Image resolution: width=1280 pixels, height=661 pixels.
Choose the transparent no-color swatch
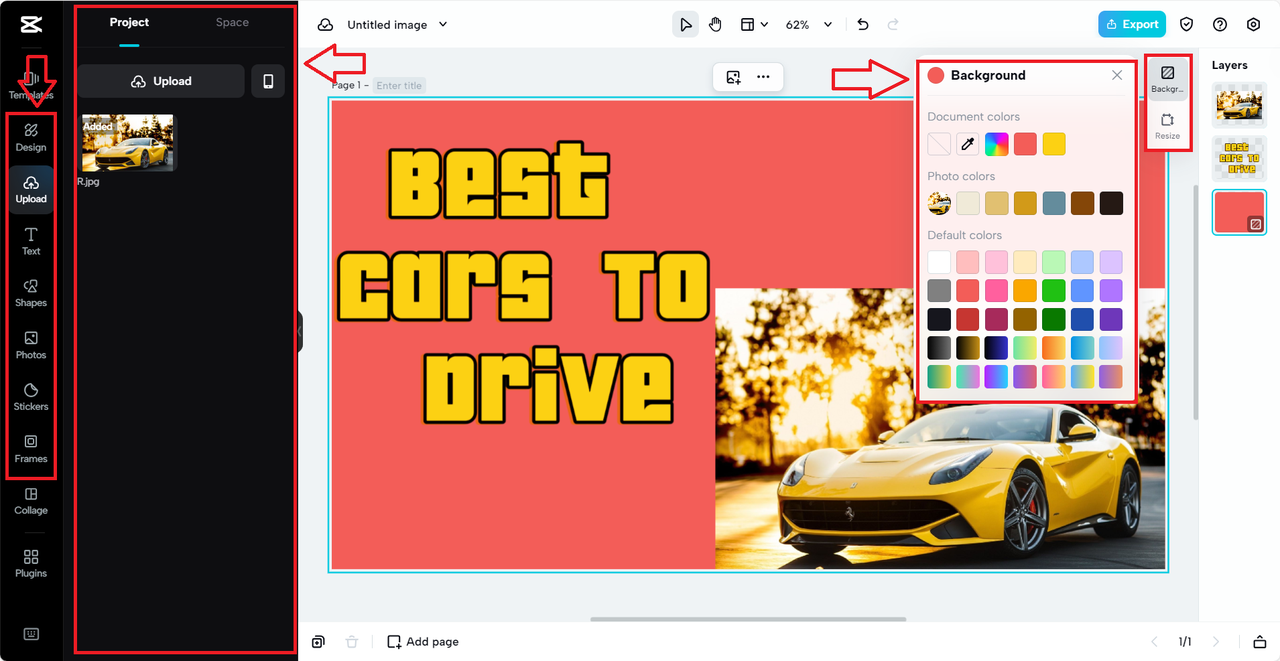click(x=939, y=144)
